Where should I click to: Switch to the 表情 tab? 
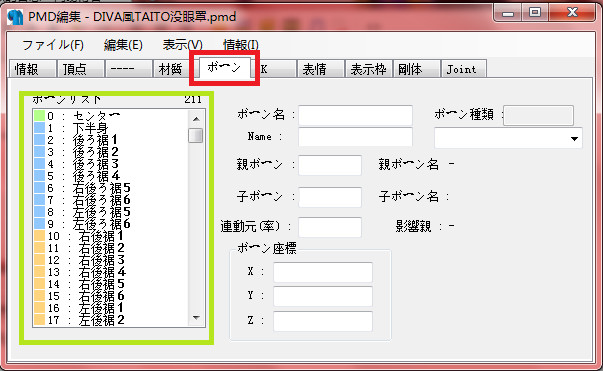pos(320,69)
